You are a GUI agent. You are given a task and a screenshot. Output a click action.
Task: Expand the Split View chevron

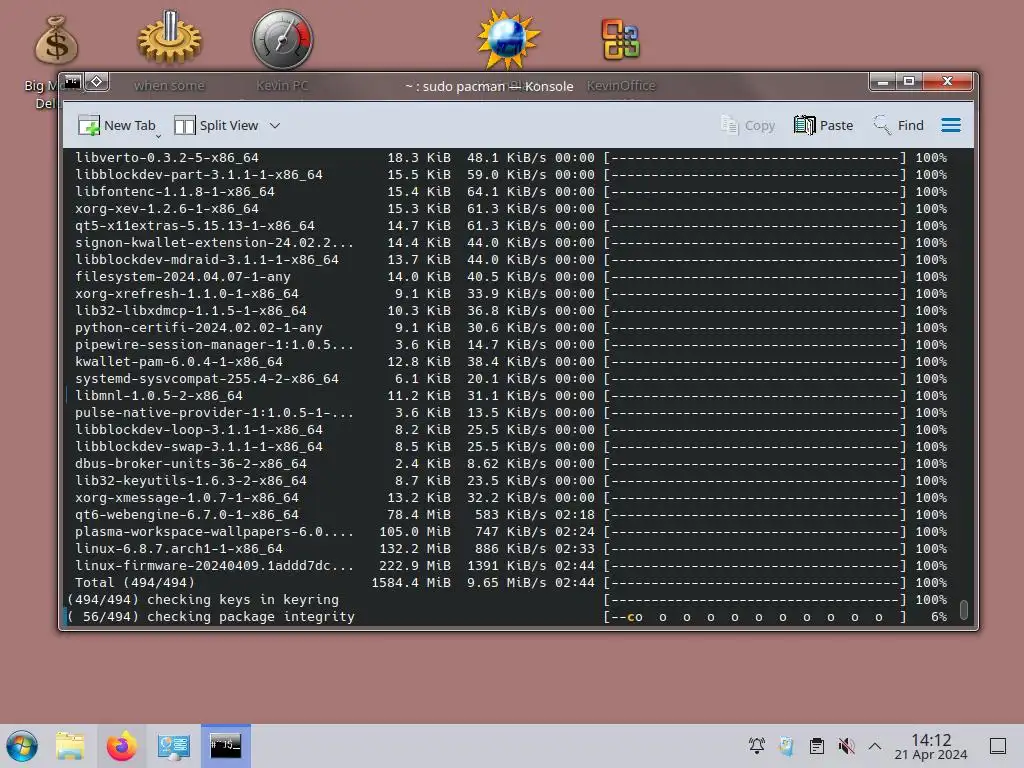click(x=275, y=125)
